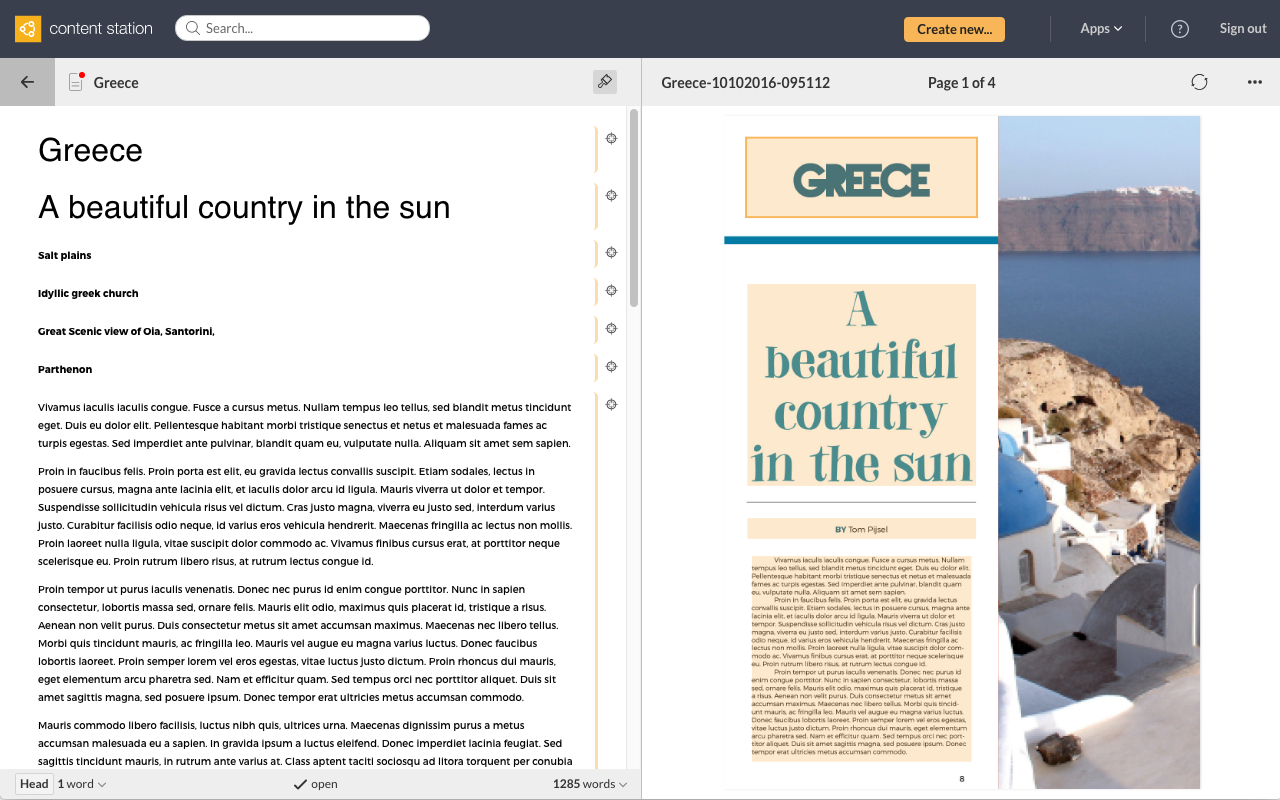Click the paintbrush icon above the article editor
Viewport: 1280px width, 800px height.
(x=605, y=82)
